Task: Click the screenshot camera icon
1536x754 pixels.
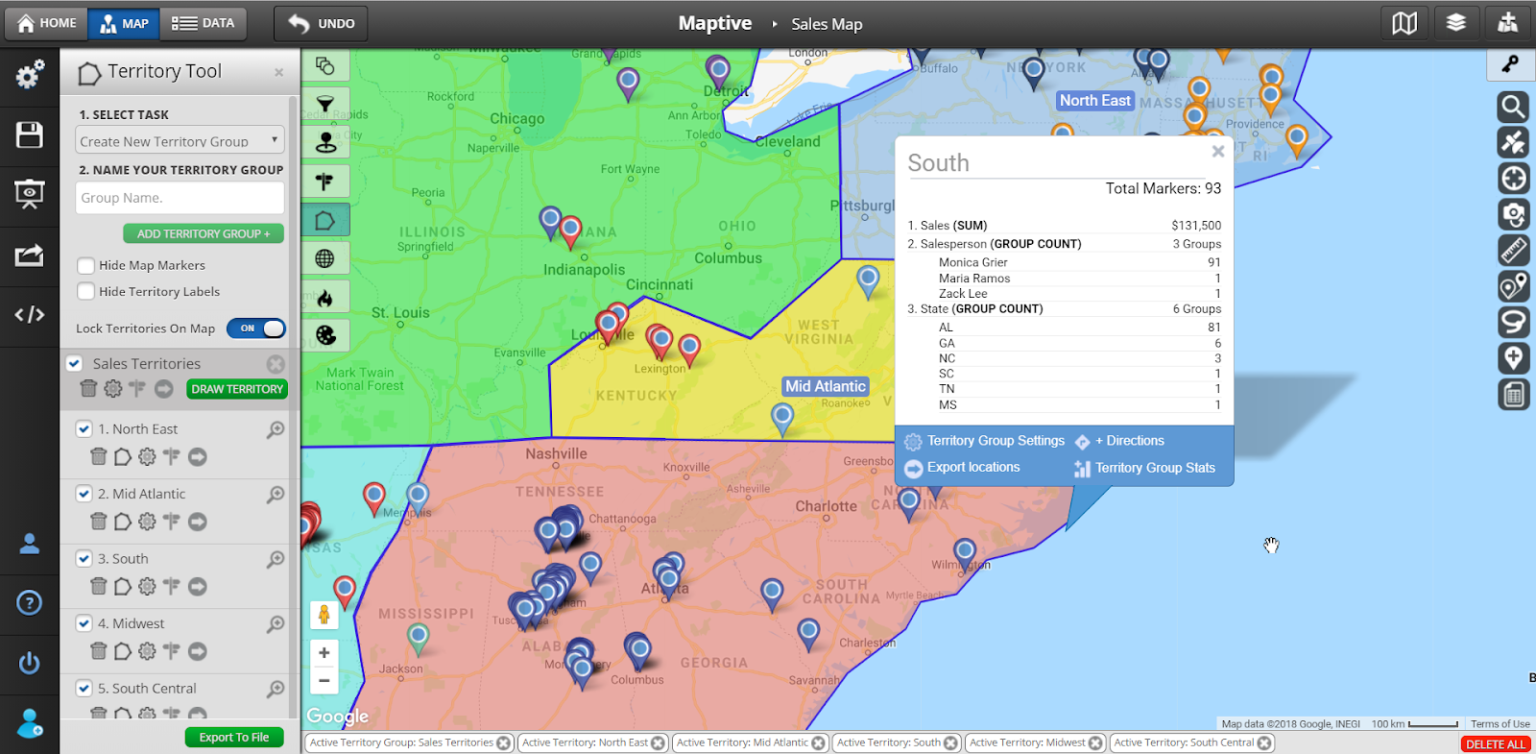Action: click(x=1513, y=213)
